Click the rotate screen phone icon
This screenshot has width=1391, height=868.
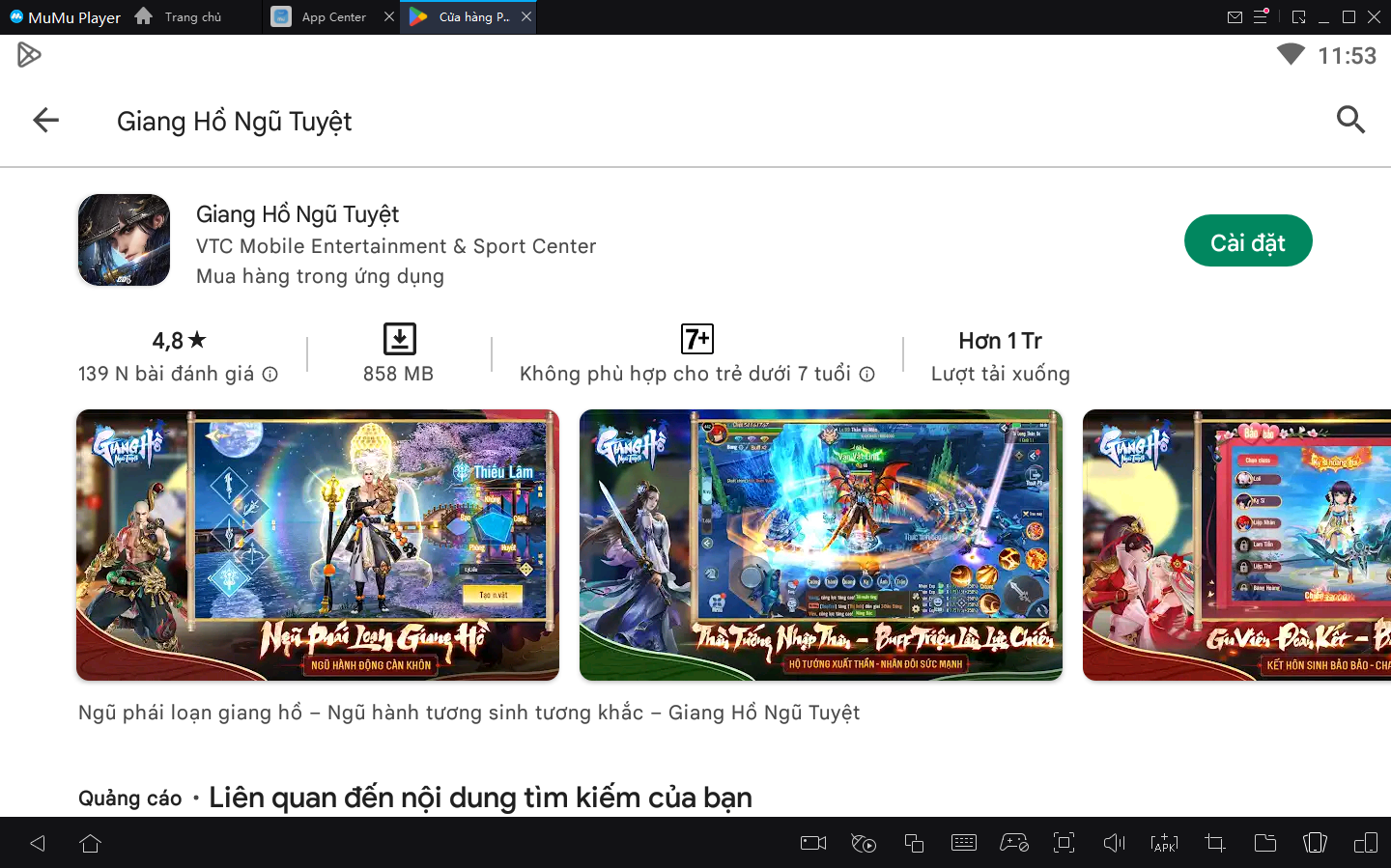(1315, 843)
